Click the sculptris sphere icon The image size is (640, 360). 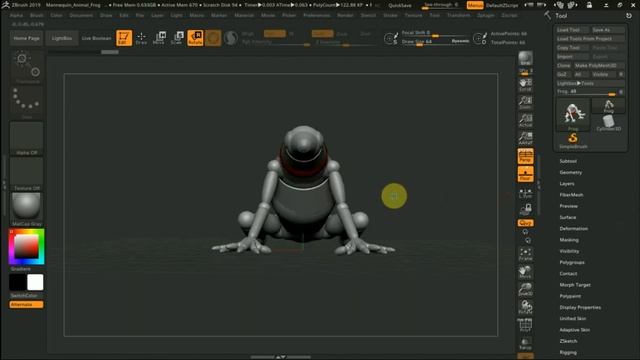231,38
